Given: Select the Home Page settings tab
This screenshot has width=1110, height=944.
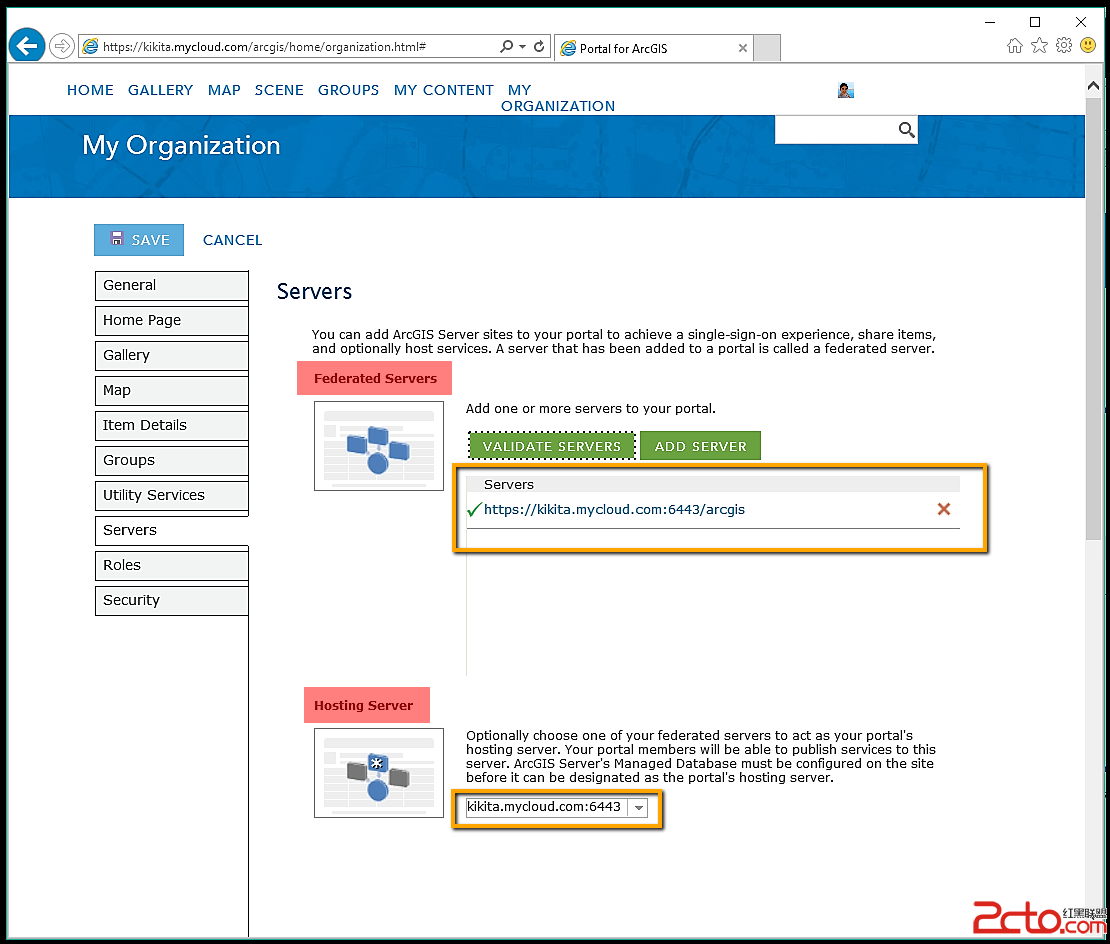Looking at the screenshot, I should [171, 321].
